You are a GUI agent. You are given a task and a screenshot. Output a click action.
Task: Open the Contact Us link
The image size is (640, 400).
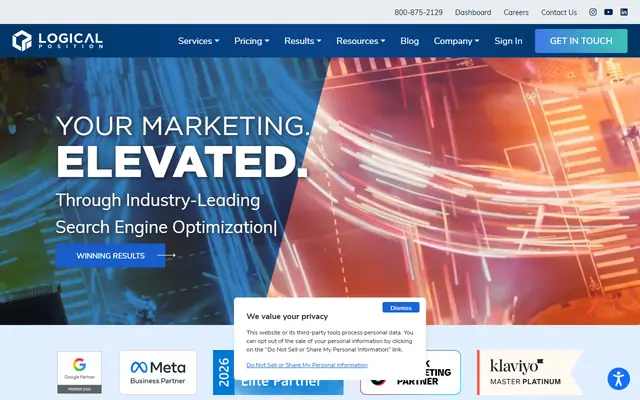(x=559, y=12)
